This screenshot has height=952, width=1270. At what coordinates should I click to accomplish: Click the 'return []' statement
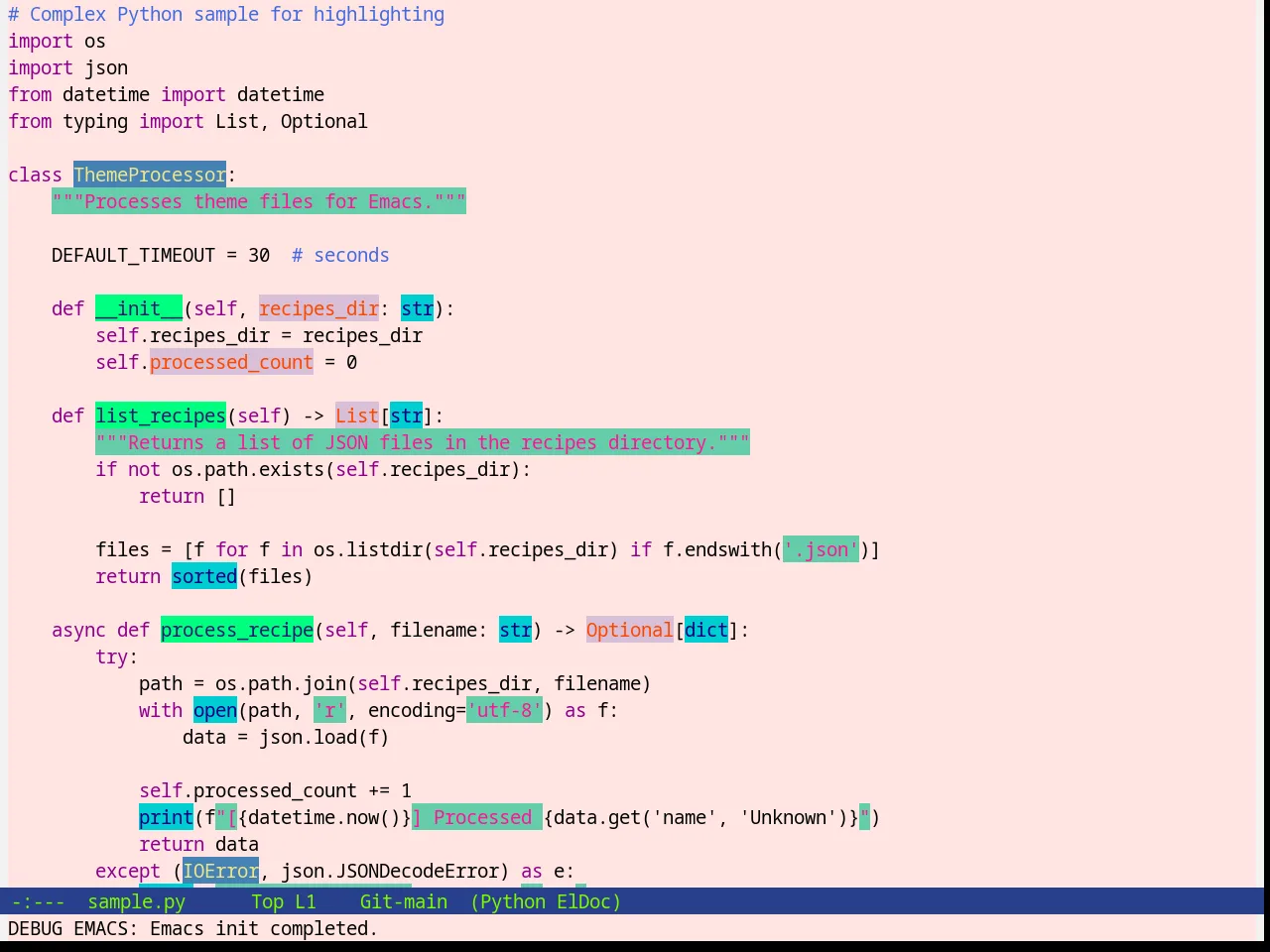(x=188, y=496)
